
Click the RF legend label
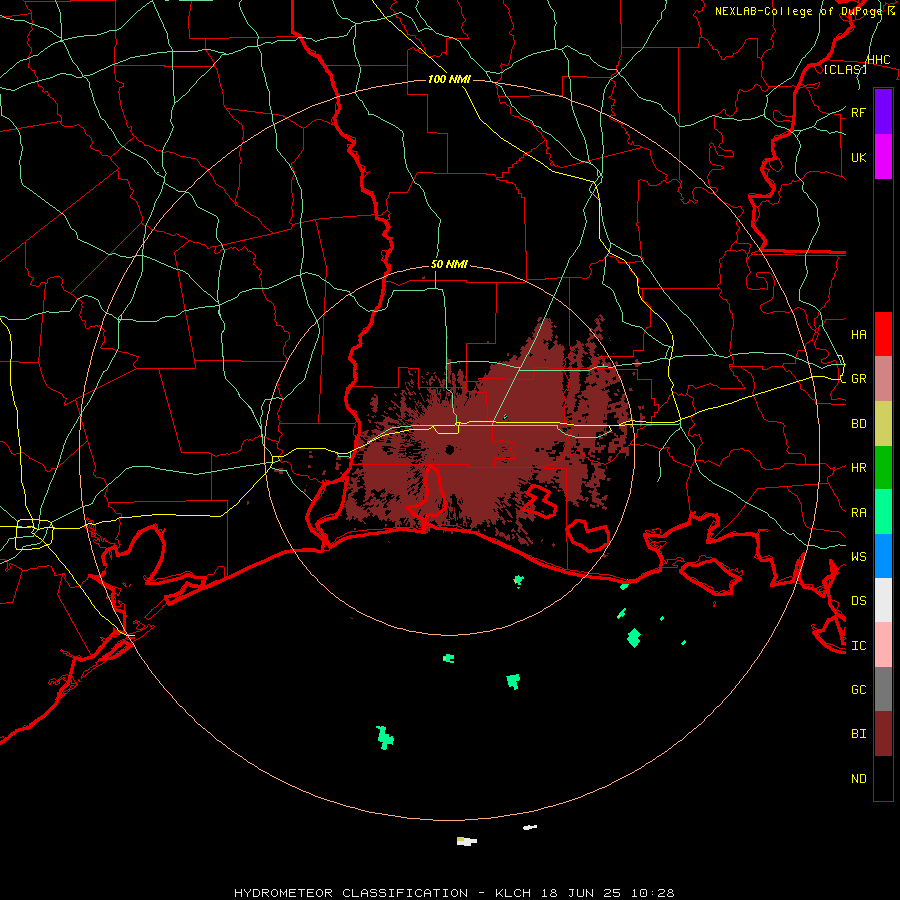858,112
